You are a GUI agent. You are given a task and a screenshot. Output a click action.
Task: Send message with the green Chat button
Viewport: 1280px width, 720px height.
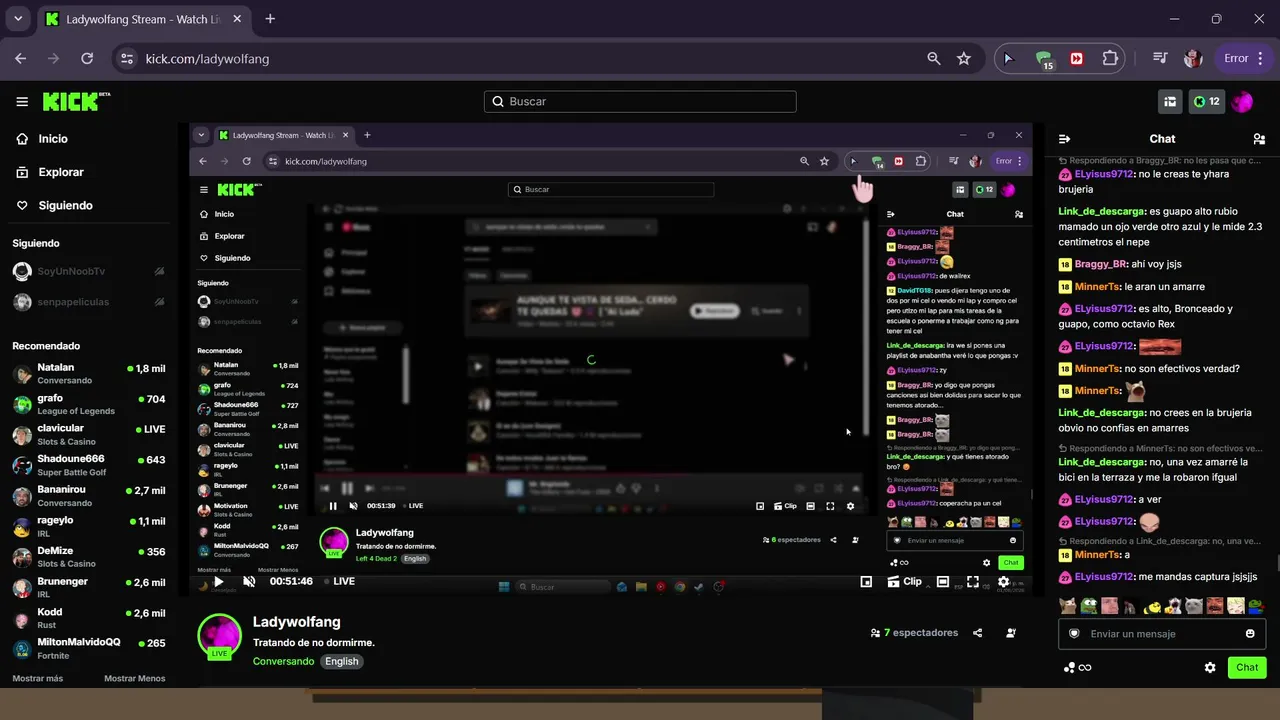[1247, 667]
